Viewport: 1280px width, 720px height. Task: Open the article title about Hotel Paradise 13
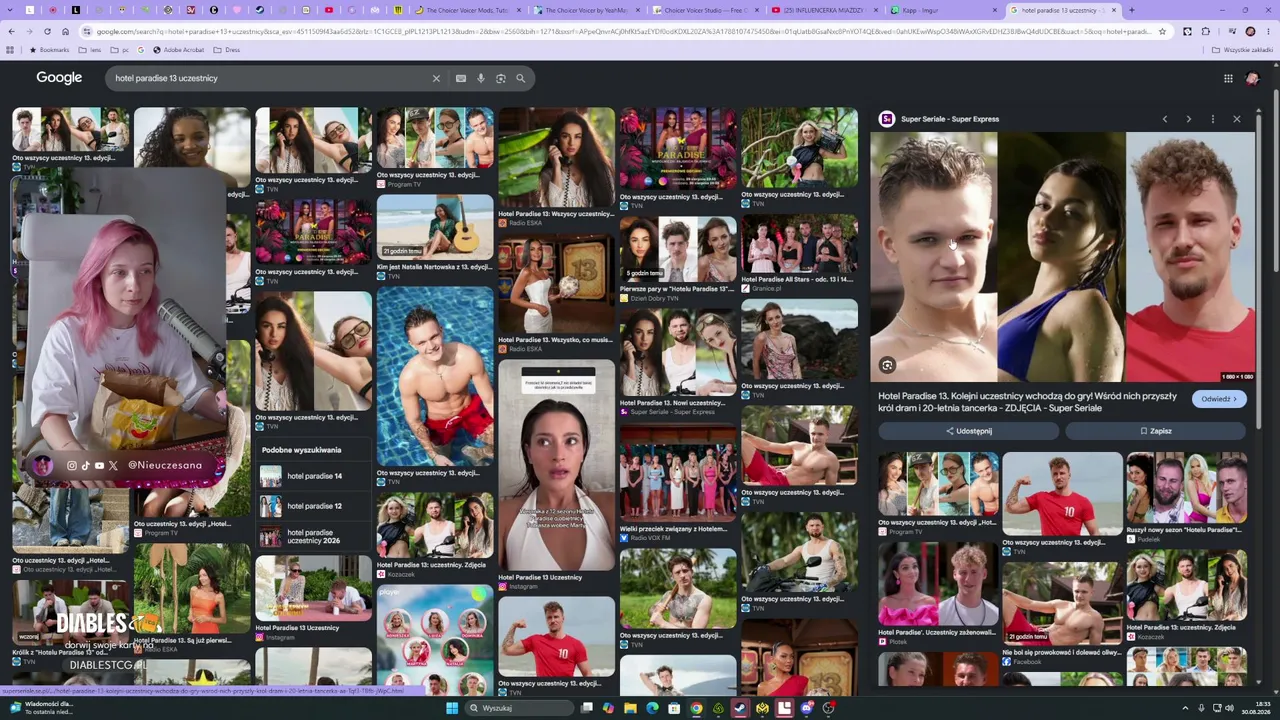pyautogui.click(x=1027, y=402)
